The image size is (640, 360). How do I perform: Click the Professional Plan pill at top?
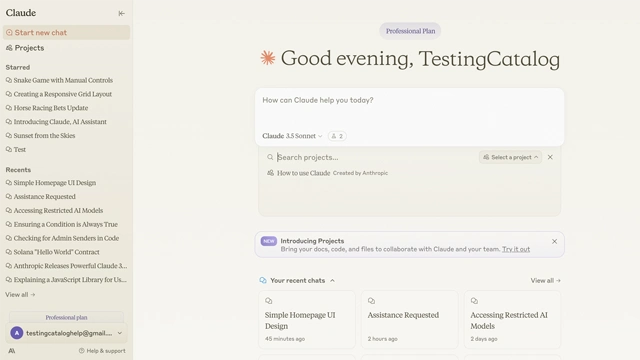pyautogui.click(x=410, y=31)
